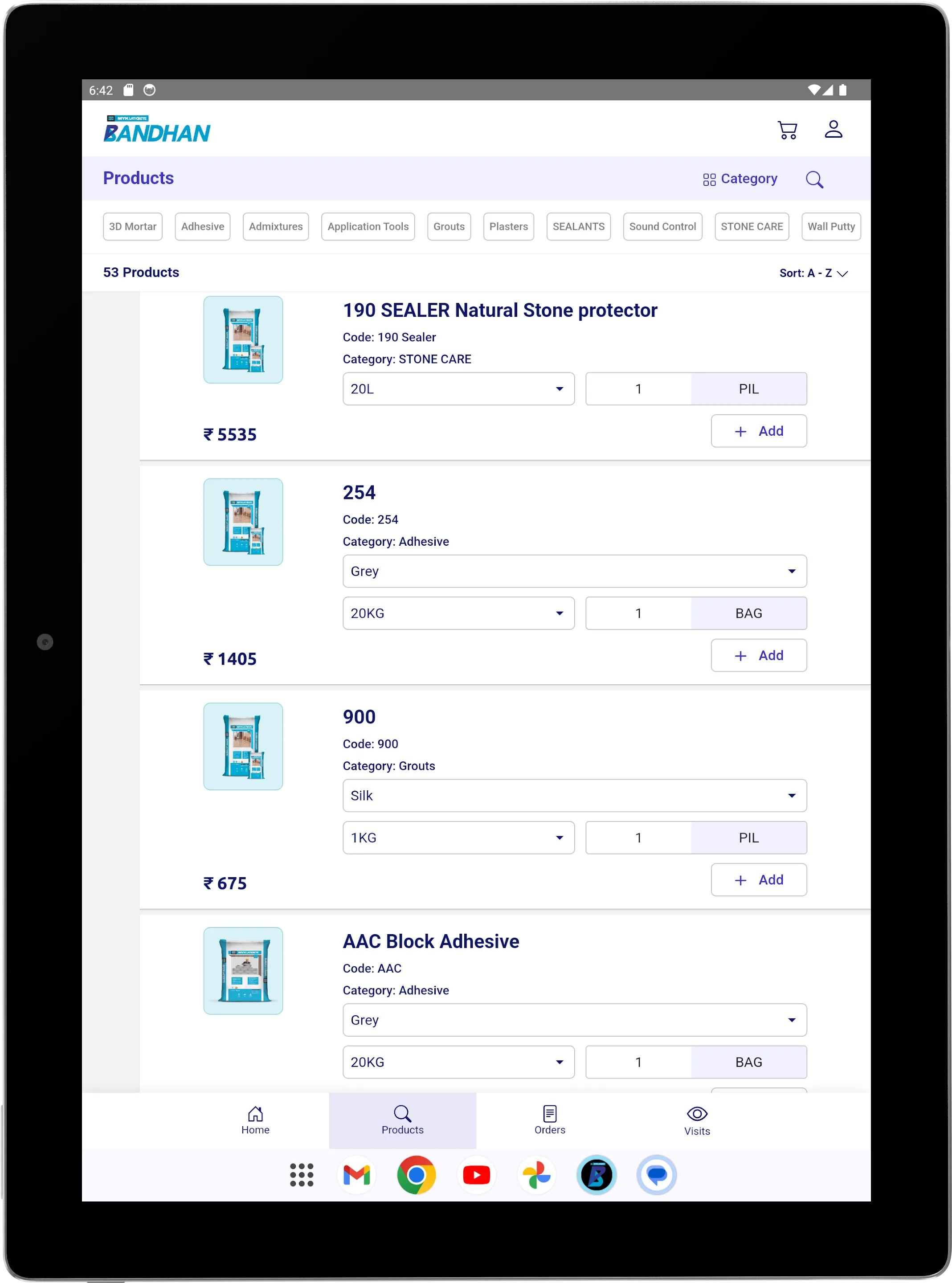Filter by SEALANTS chip
The height and width of the screenshot is (1283, 952).
tap(578, 226)
